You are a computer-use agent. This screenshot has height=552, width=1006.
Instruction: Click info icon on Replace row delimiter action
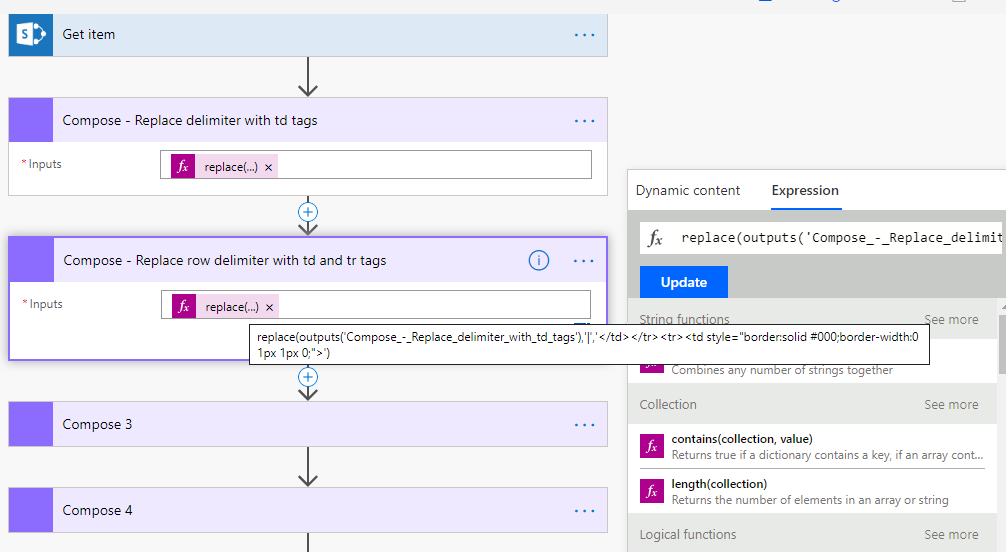pos(539,261)
